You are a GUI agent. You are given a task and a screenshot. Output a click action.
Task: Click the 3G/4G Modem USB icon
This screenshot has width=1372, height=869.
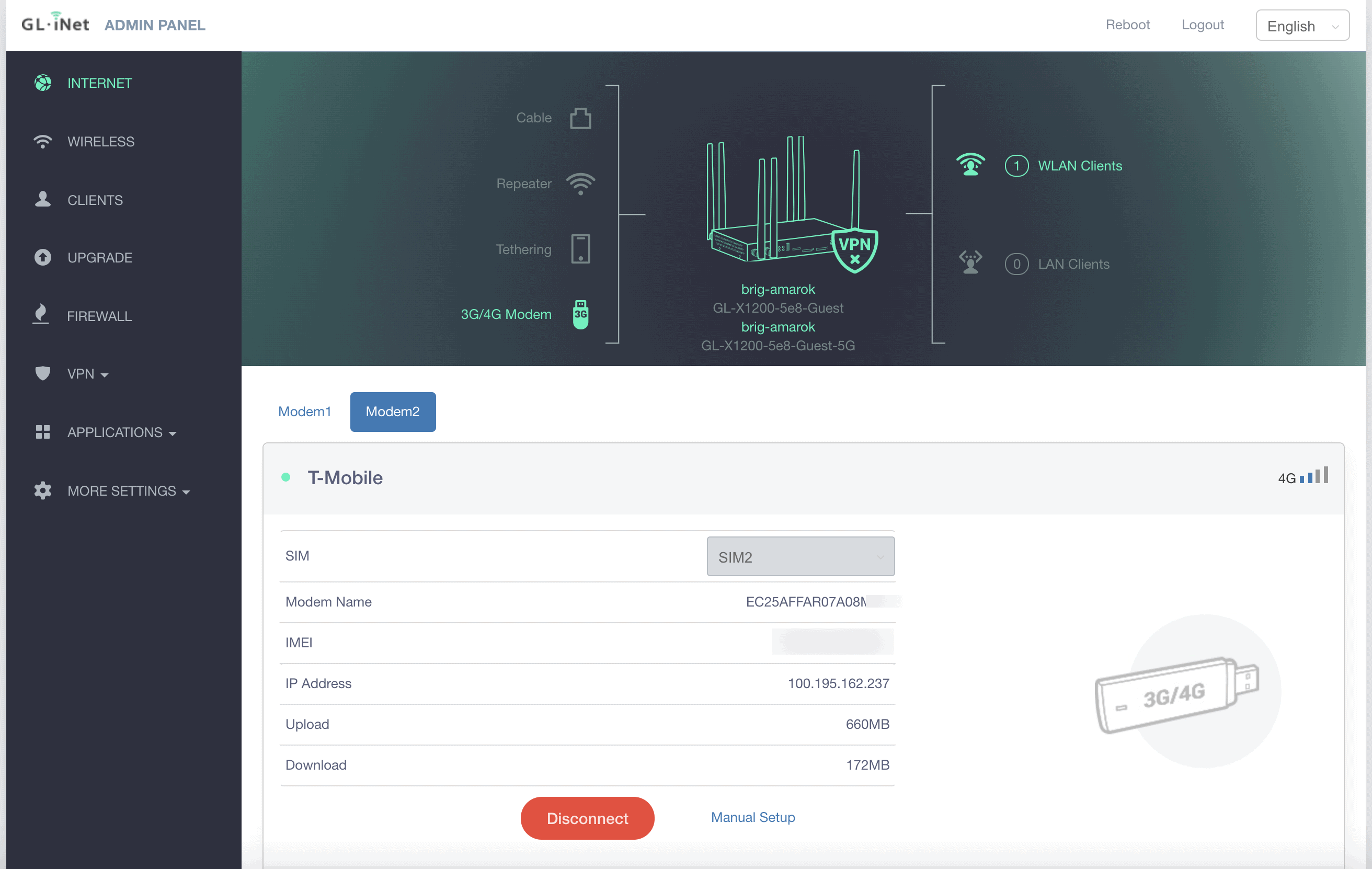point(580,314)
